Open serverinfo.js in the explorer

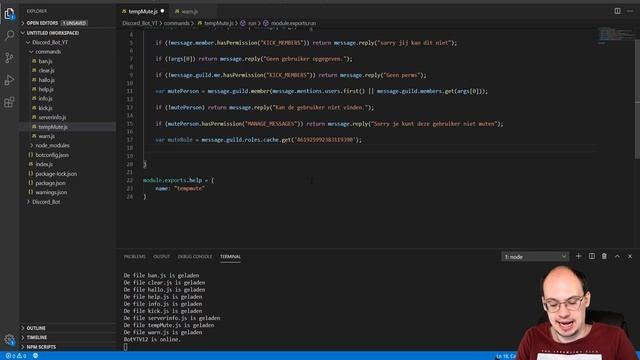point(52,118)
